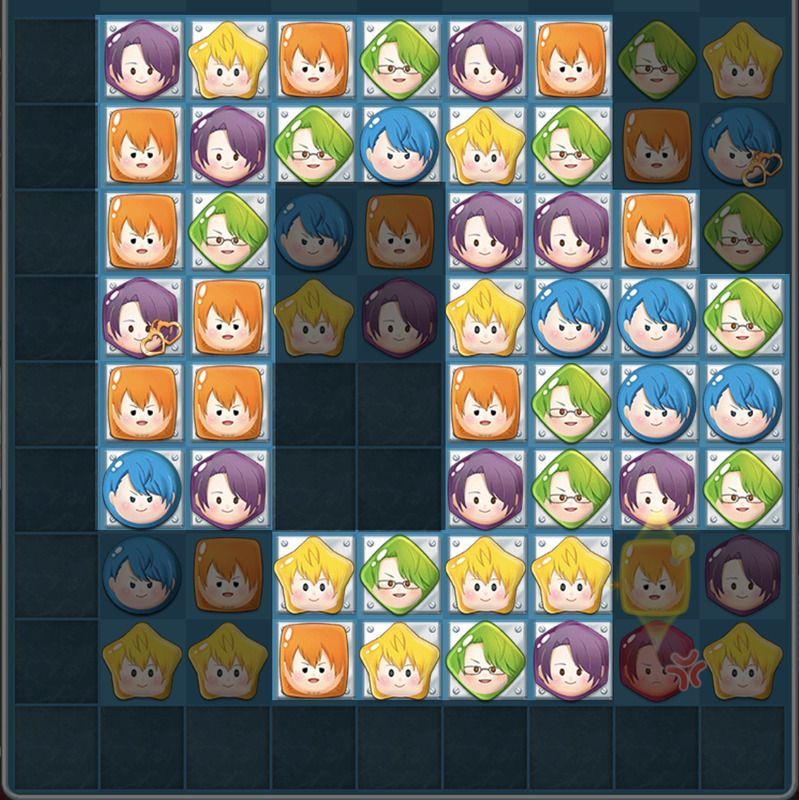This screenshot has height=800, width=799.
Task: Tap the dimmed purple piece in center recess
Action: tap(400, 317)
